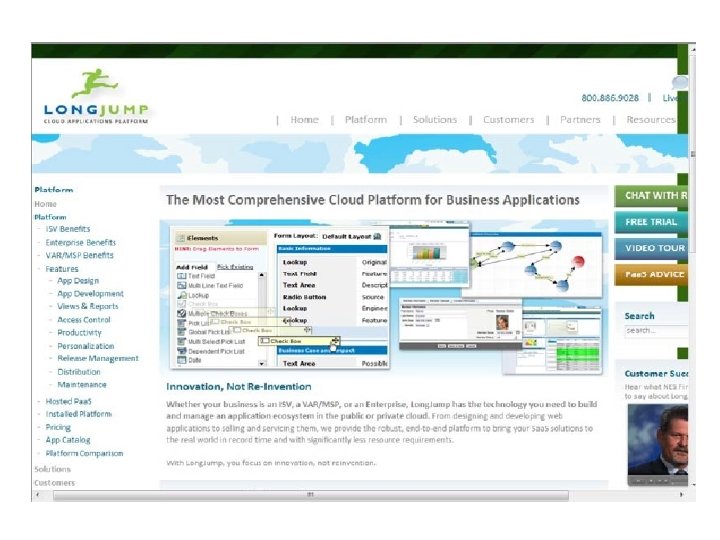Play the customer success video thumbnail
Image resolution: width=720 pixels, height=540 pixels.
[x=658, y=444]
